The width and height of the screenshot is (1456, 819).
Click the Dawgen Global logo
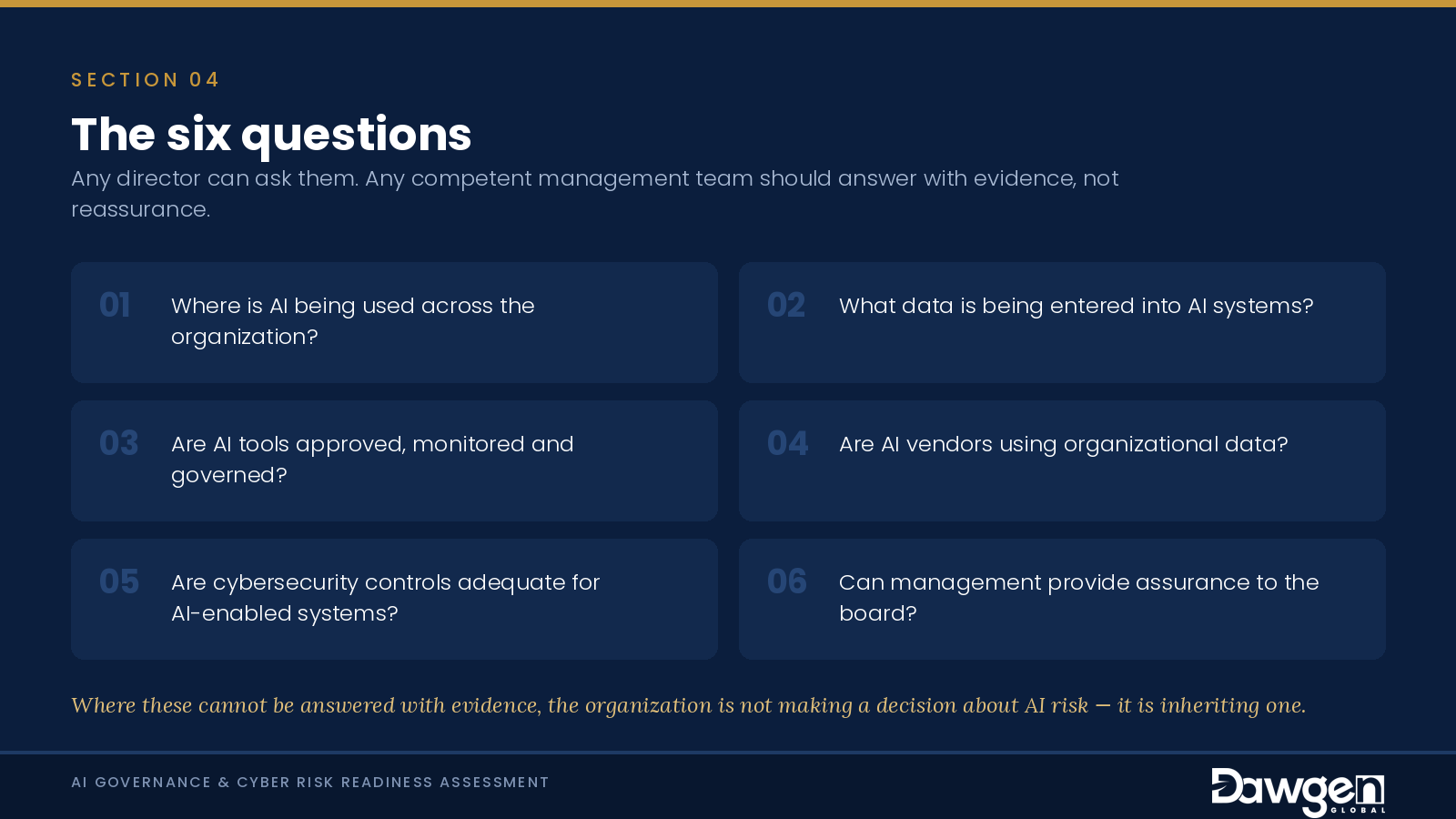[1298, 792]
